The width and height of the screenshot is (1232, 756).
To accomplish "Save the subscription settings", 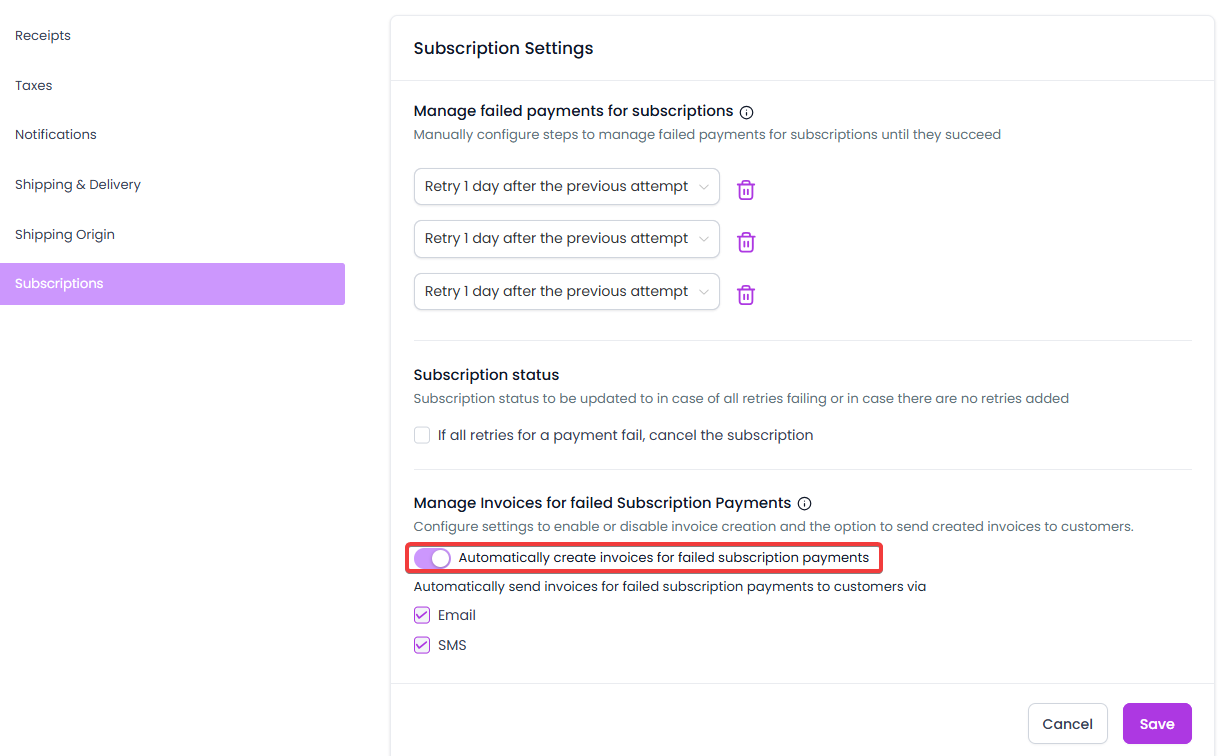I will (x=1157, y=724).
